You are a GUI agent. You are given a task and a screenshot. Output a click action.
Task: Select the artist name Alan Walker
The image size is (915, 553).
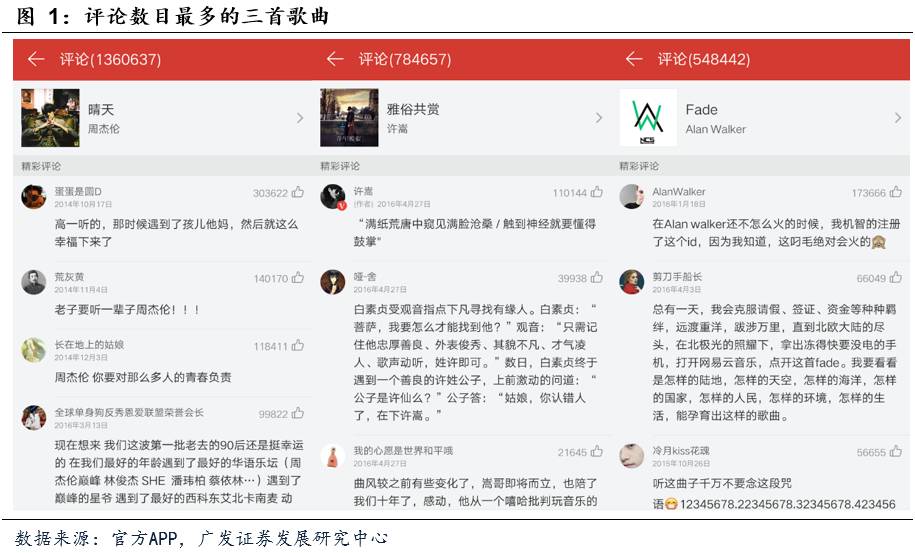(715, 129)
